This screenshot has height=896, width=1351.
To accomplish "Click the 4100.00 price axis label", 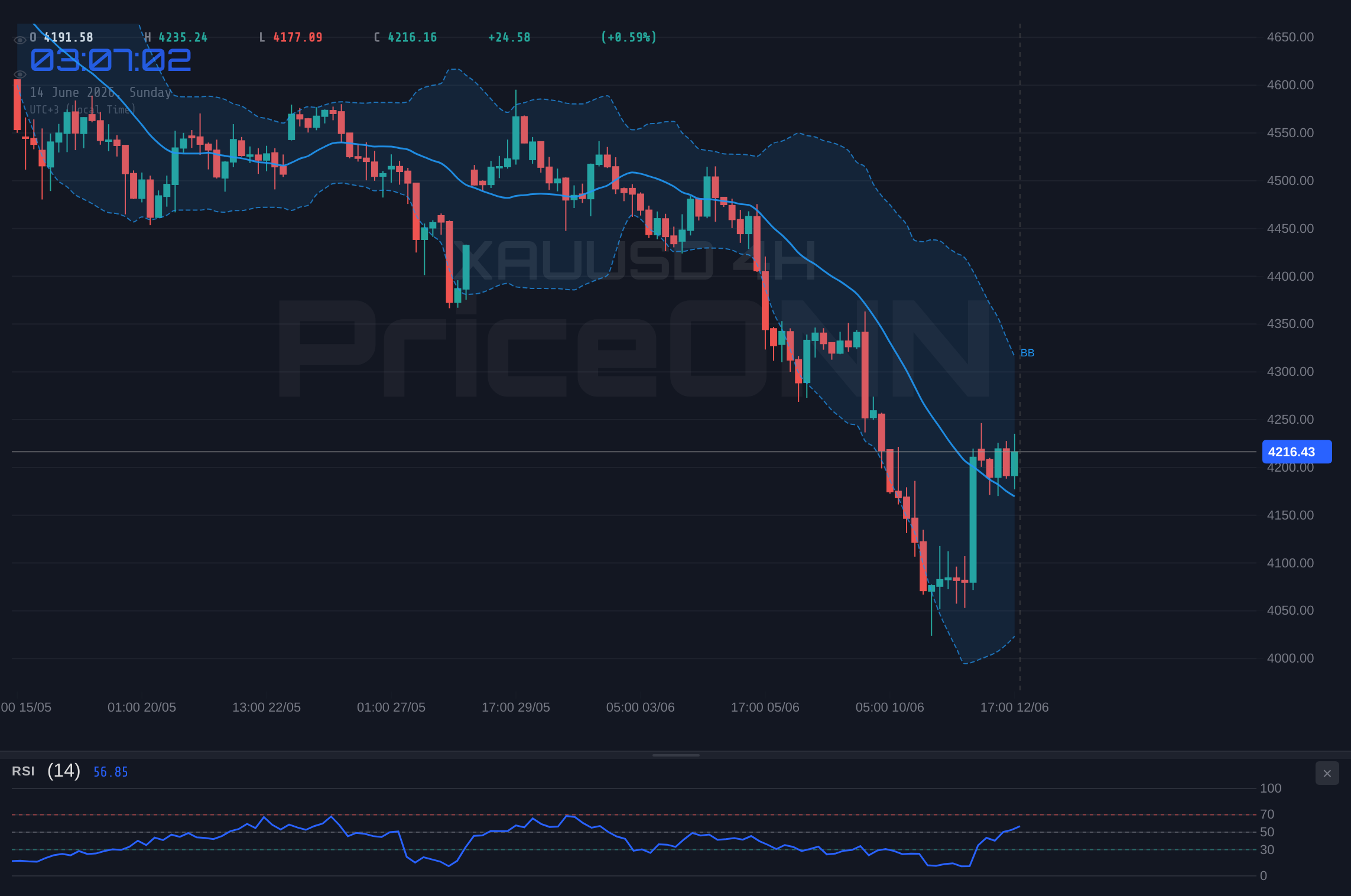I will coord(1290,563).
